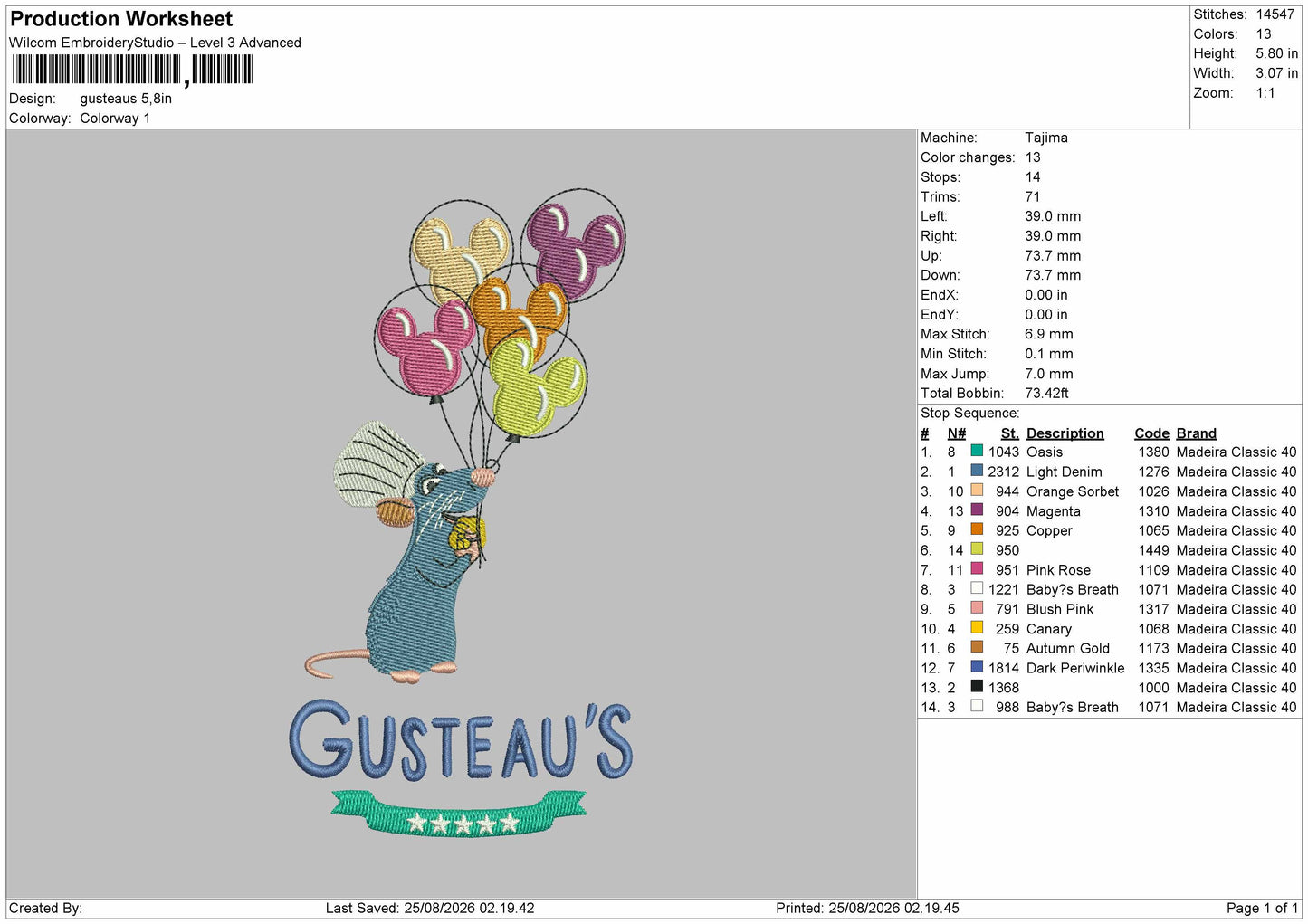The height and width of the screenshot is (924, 1308).
Task: Click the Light Denim color swatch
Action: coord(977,471)
